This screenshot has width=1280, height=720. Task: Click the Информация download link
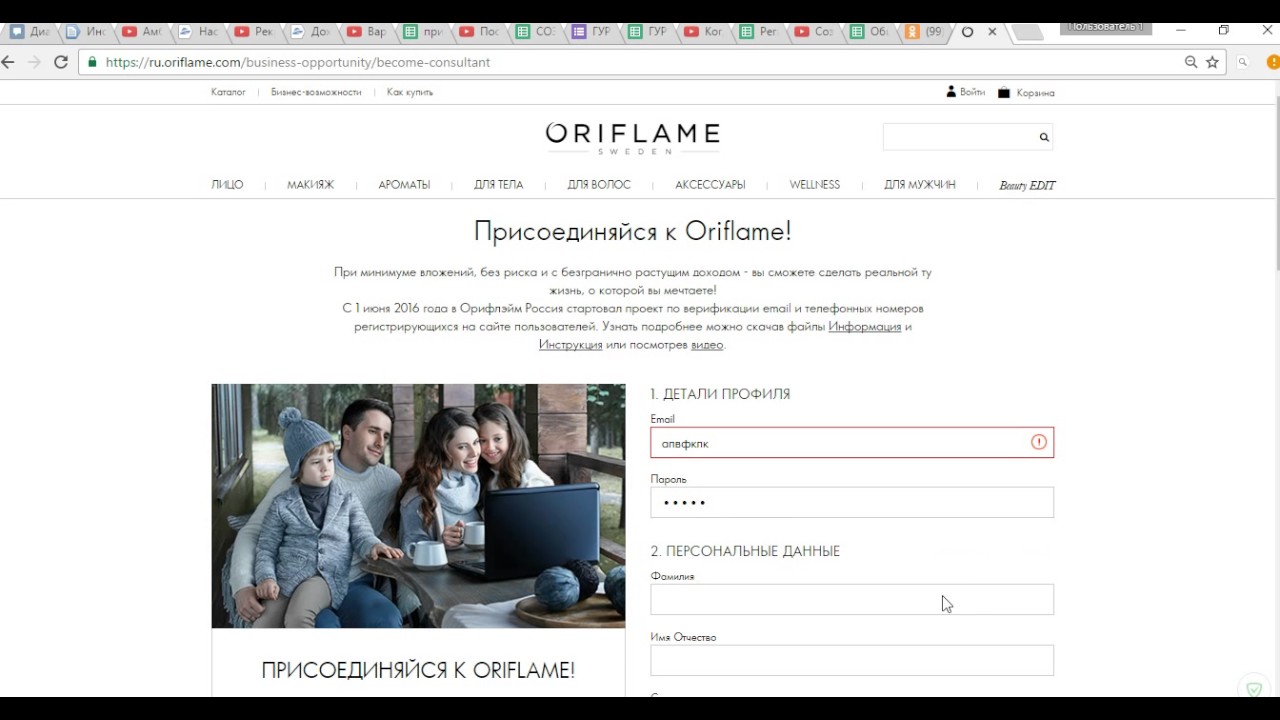tap(864, 327)
